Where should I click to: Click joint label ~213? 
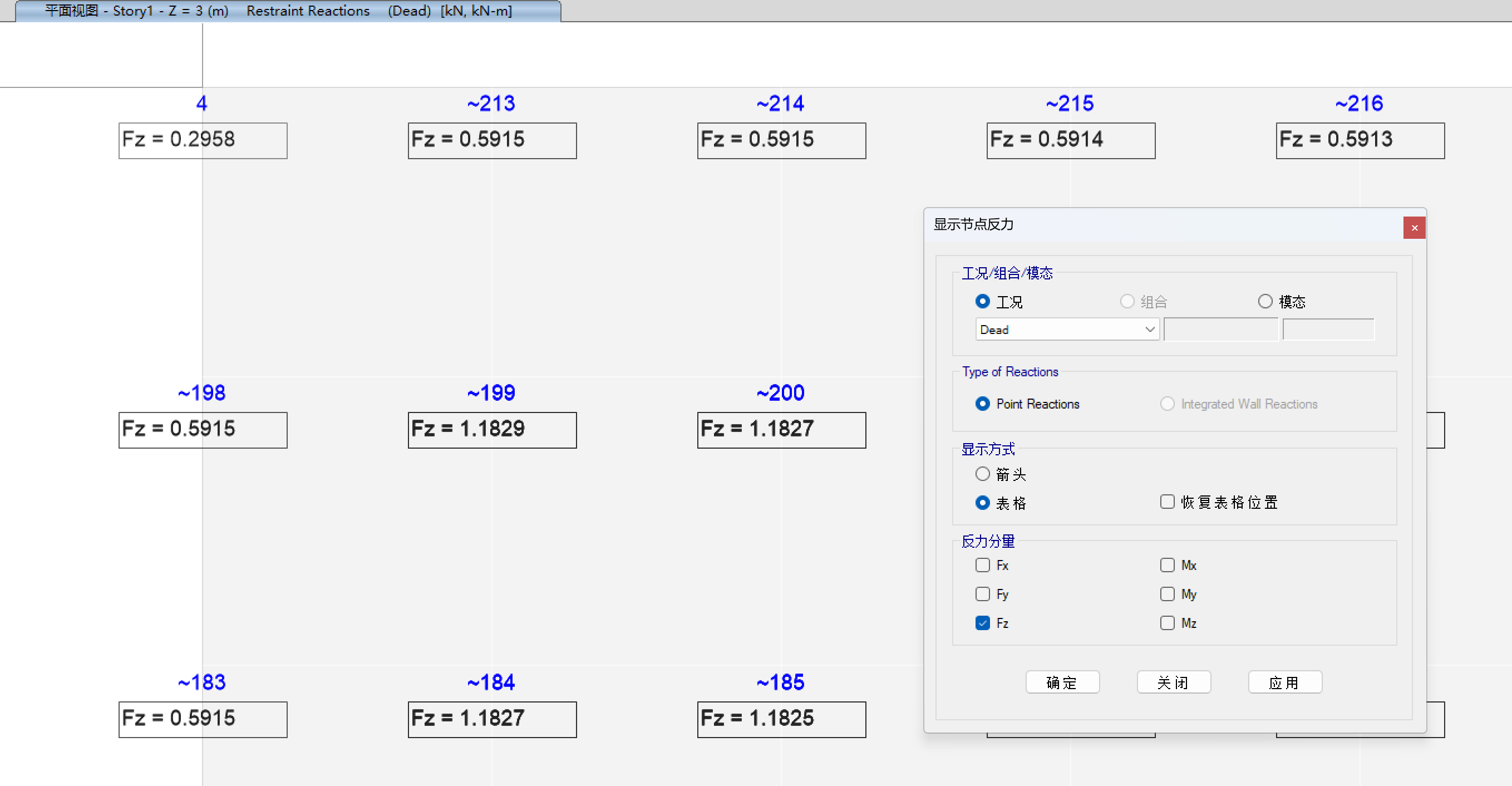pyautogui.click(x=491, y=104)
